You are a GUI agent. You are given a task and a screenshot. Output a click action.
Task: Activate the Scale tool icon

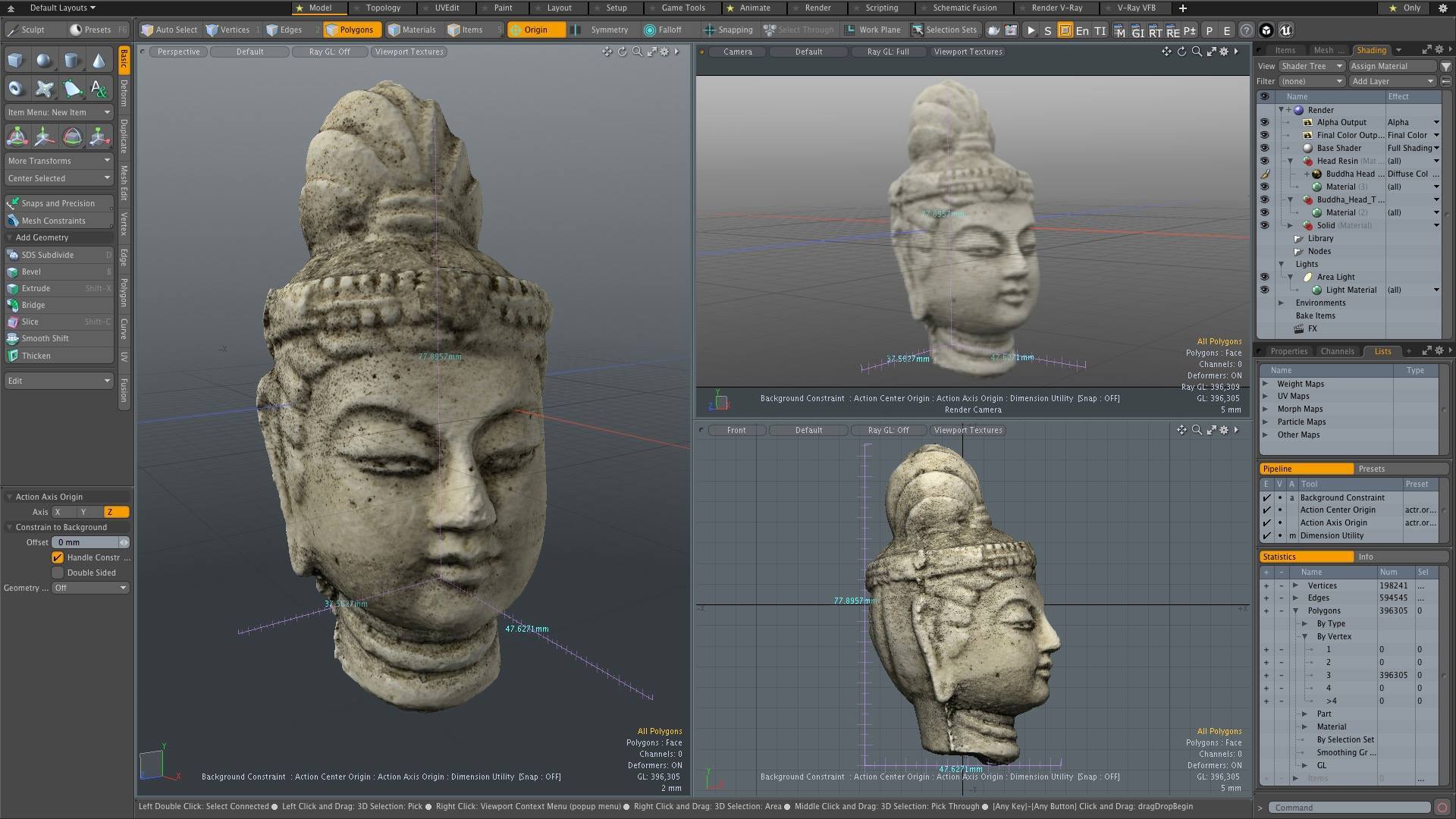tap(99, 136)
